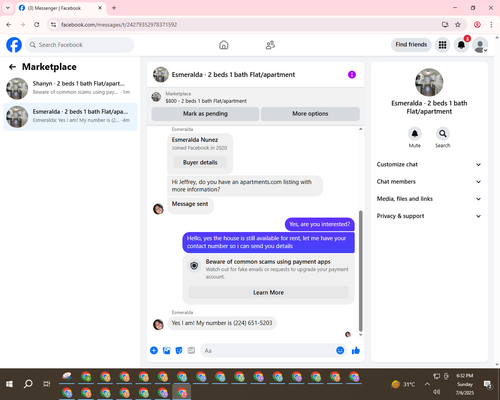The width and height of the screenshot is (500, 400).
Task: Click chat message scrollbar
Action: pyautogui.click(x=360, y=271)
